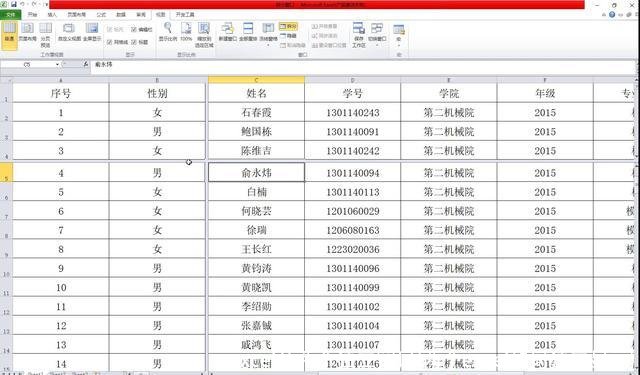Screen dimensions: 640x375
Task: Select column C header
Action: tap(256, 80)
